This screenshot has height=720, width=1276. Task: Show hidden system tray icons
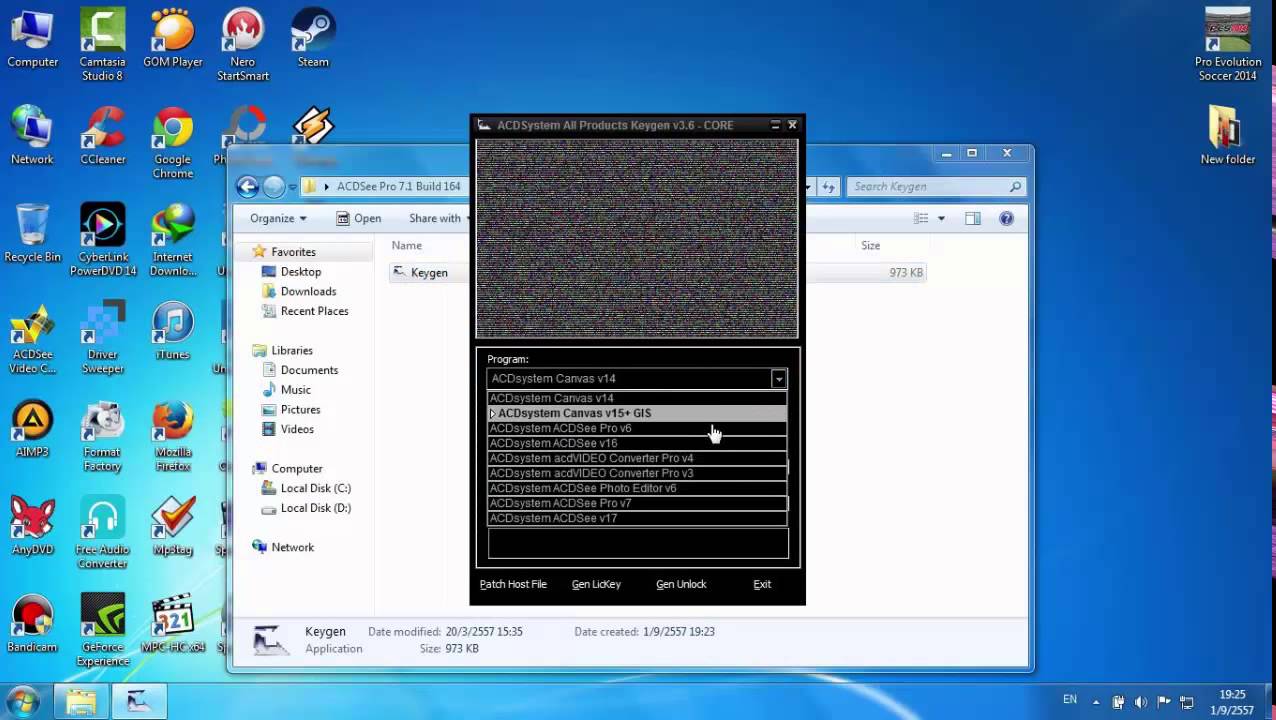[x=1096, y=702]
